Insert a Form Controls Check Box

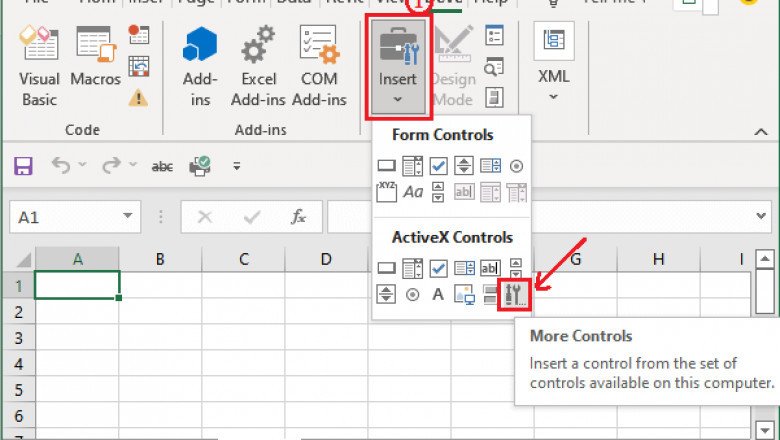tap(438, 166)
